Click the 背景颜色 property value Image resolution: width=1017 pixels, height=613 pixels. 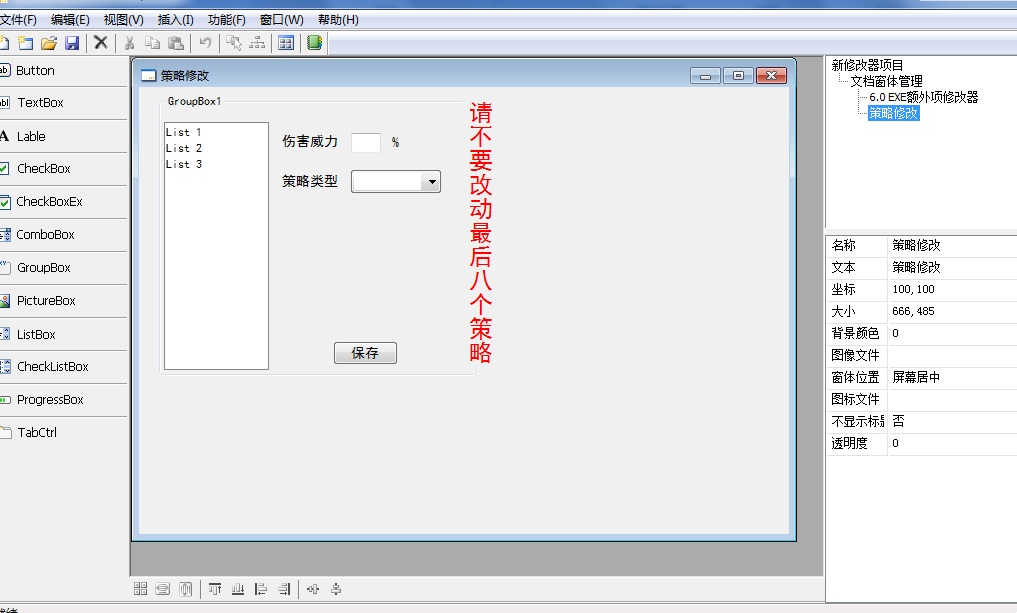pyautogui.click(x=952, y=334)
